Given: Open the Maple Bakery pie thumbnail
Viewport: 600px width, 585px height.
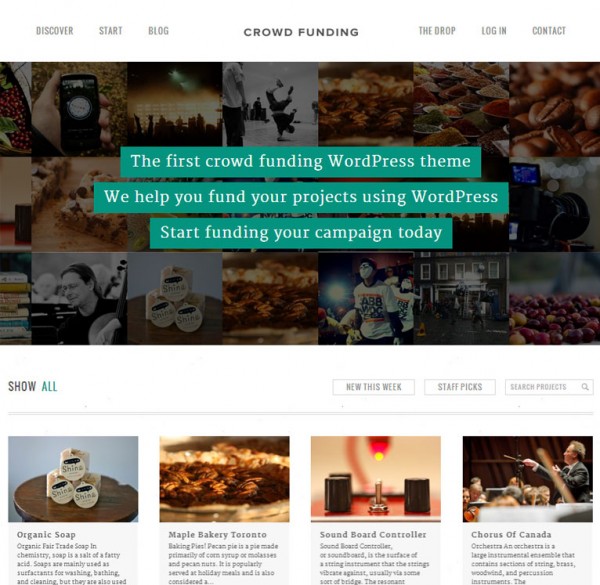Looking at the screenshot, I should click(x=225, y=479).
